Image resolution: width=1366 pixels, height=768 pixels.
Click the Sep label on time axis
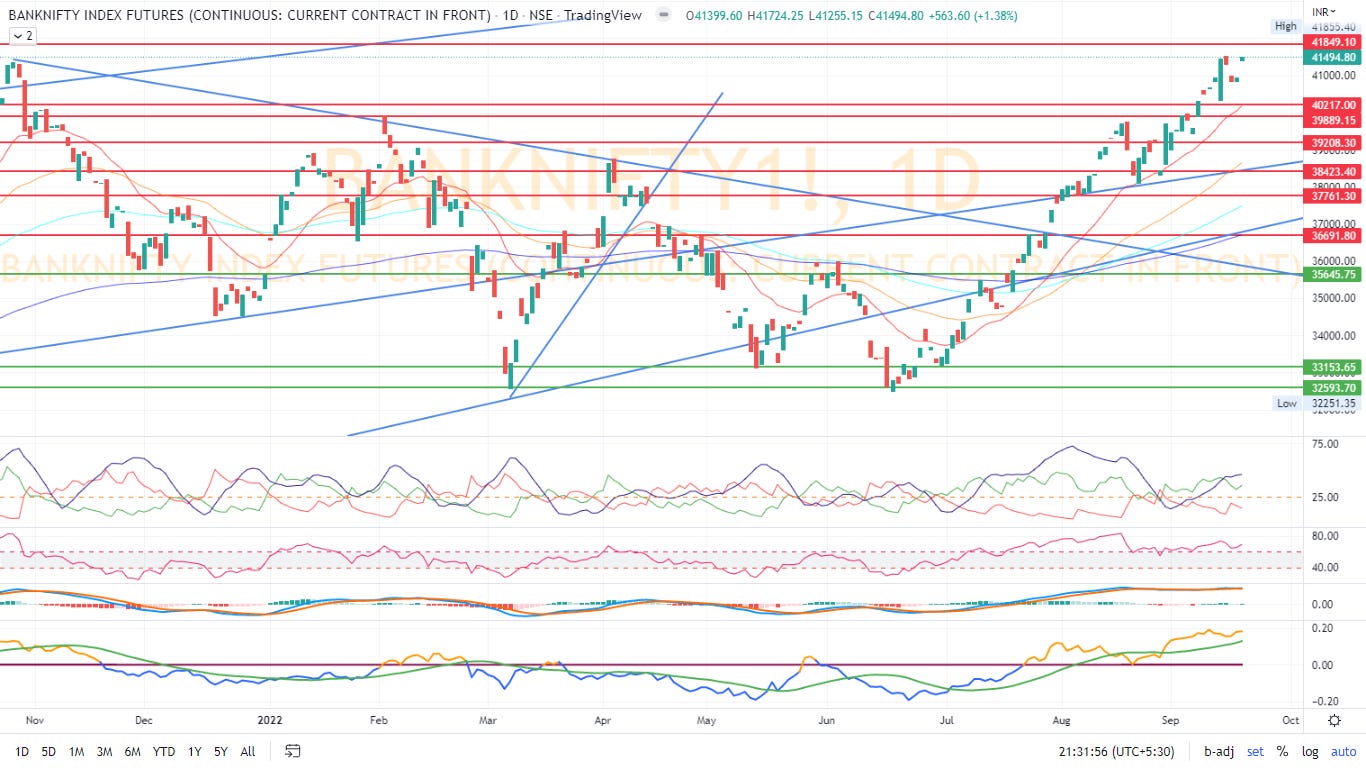pyautogui.click(x=1171, y=720)
